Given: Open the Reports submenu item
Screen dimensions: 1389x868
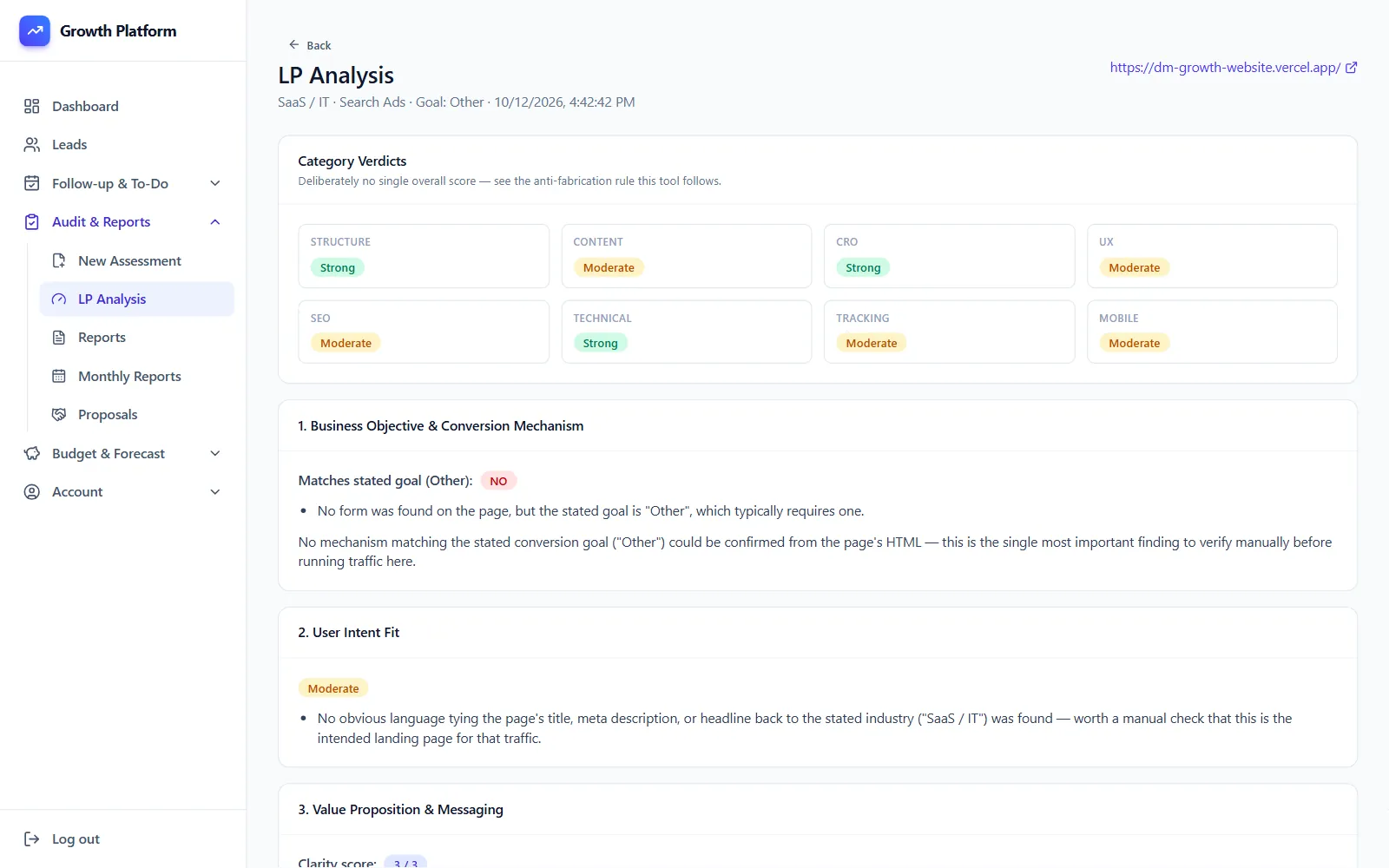Looking at the screenshot, I should click(x=137, y=338).
